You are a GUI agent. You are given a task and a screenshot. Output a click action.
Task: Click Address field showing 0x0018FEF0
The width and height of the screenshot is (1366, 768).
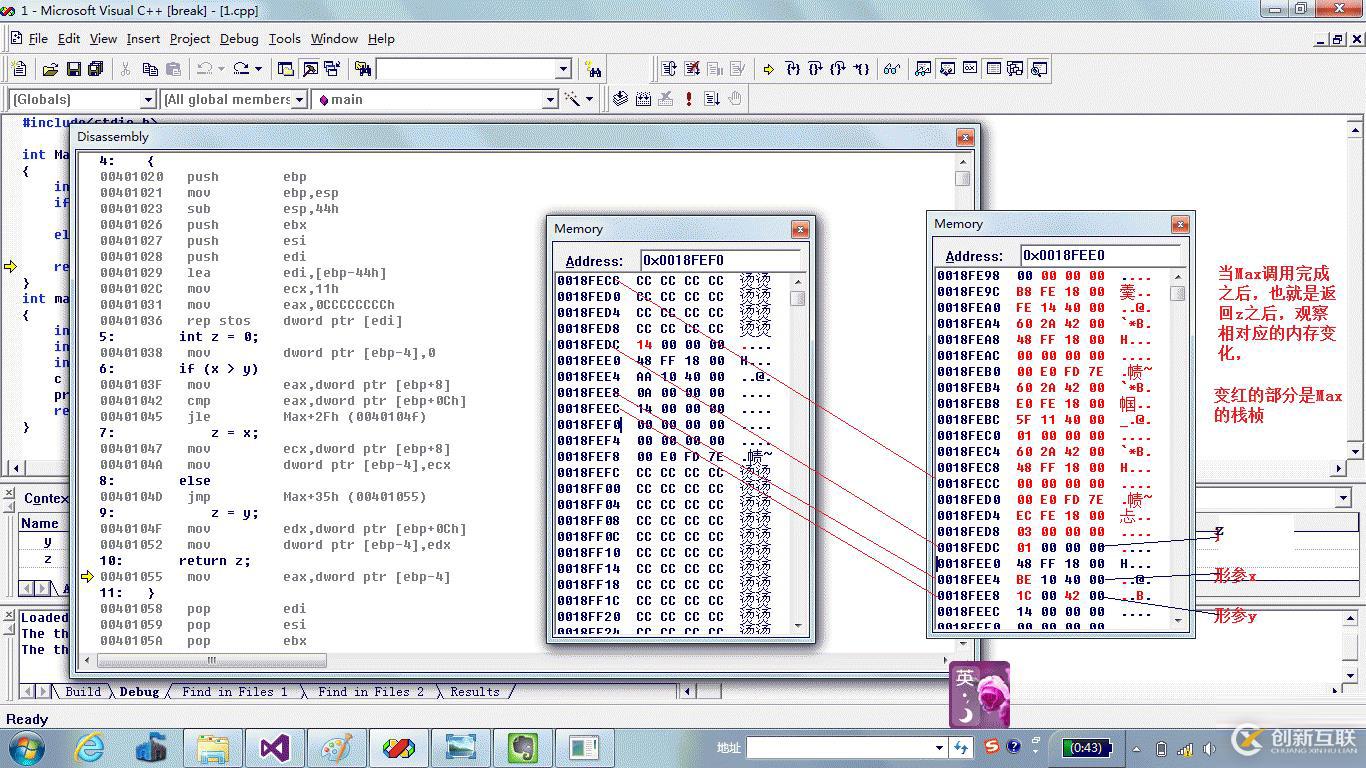point(720,260)
